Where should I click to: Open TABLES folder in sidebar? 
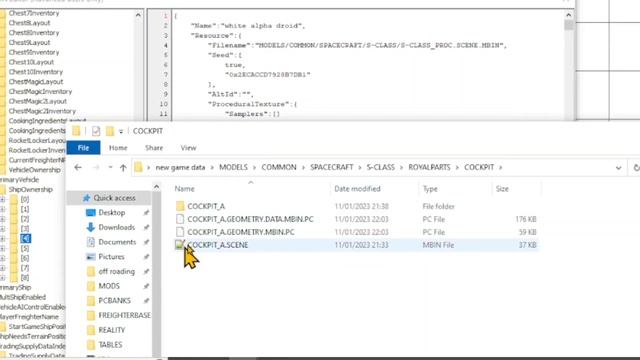(x=110, y=345)
